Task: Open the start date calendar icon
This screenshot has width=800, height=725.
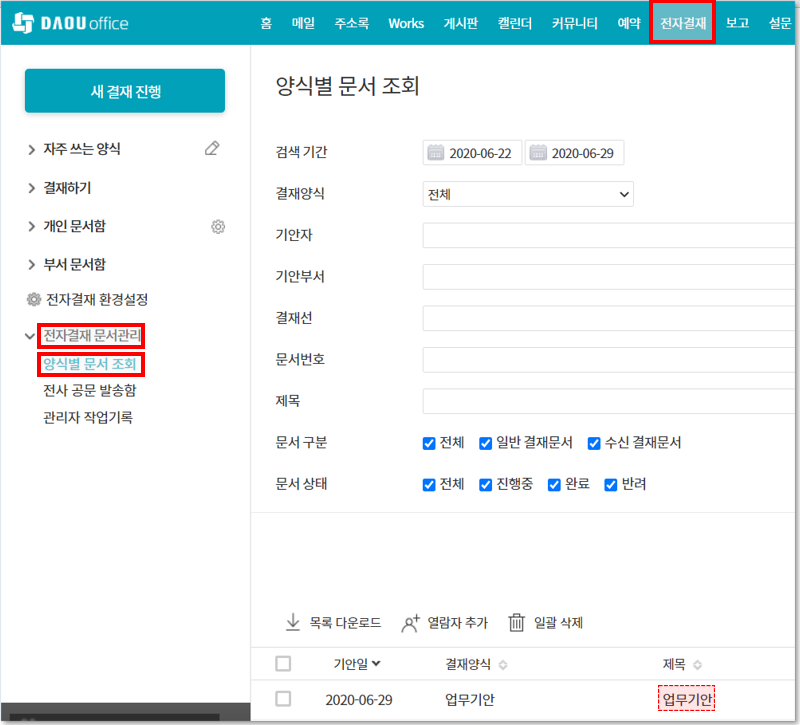Action: coord(436,153)
